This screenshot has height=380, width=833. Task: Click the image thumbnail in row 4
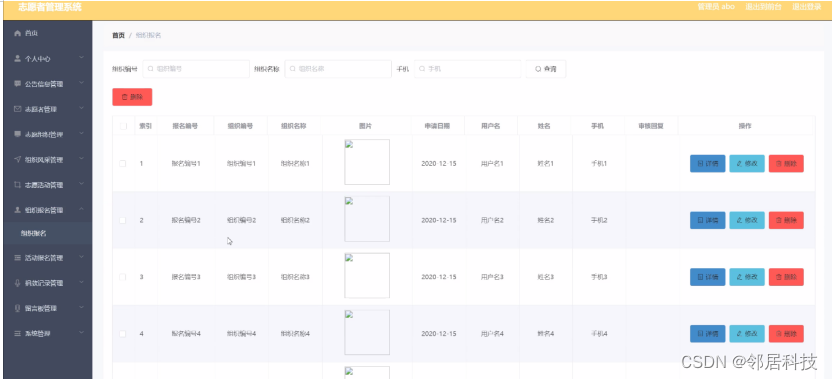pos(367,332)
